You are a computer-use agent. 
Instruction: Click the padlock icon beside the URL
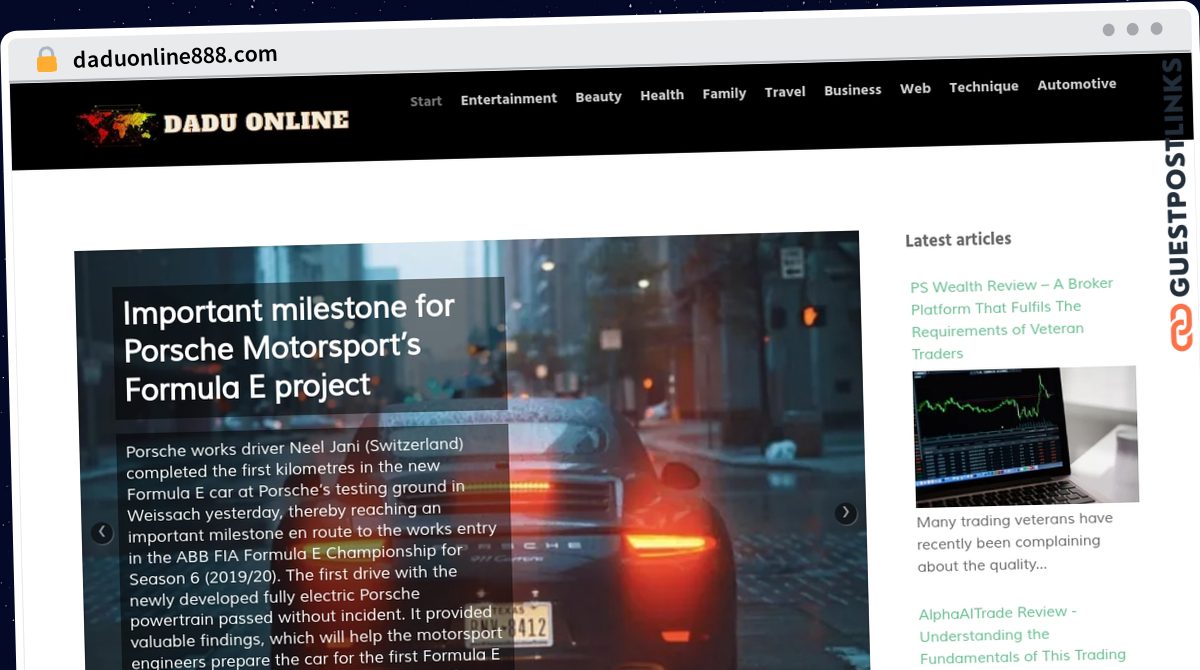[46, 60]
